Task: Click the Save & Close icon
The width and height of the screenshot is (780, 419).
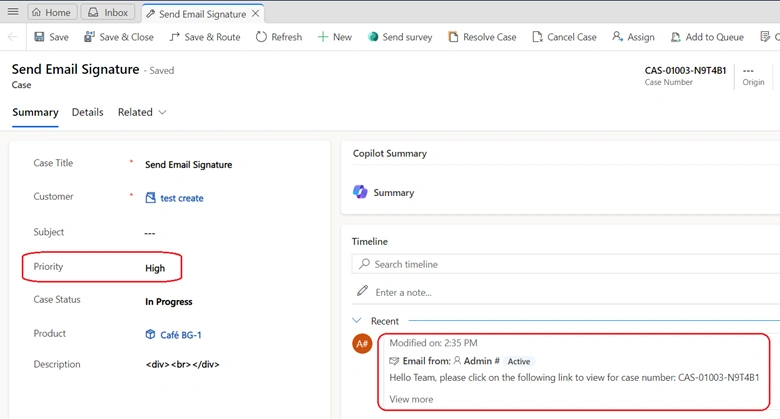Action: coord(89,37)
